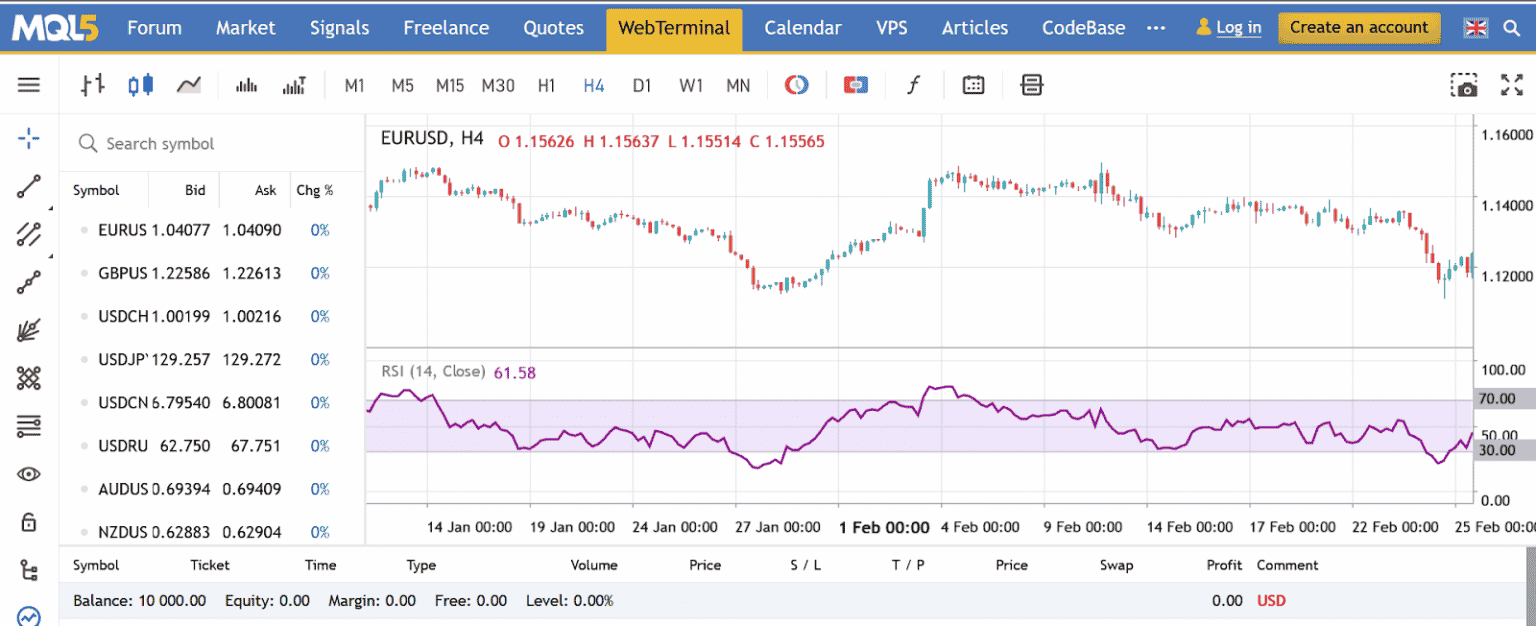Click the Search symbol field

(x=212, y=144)
